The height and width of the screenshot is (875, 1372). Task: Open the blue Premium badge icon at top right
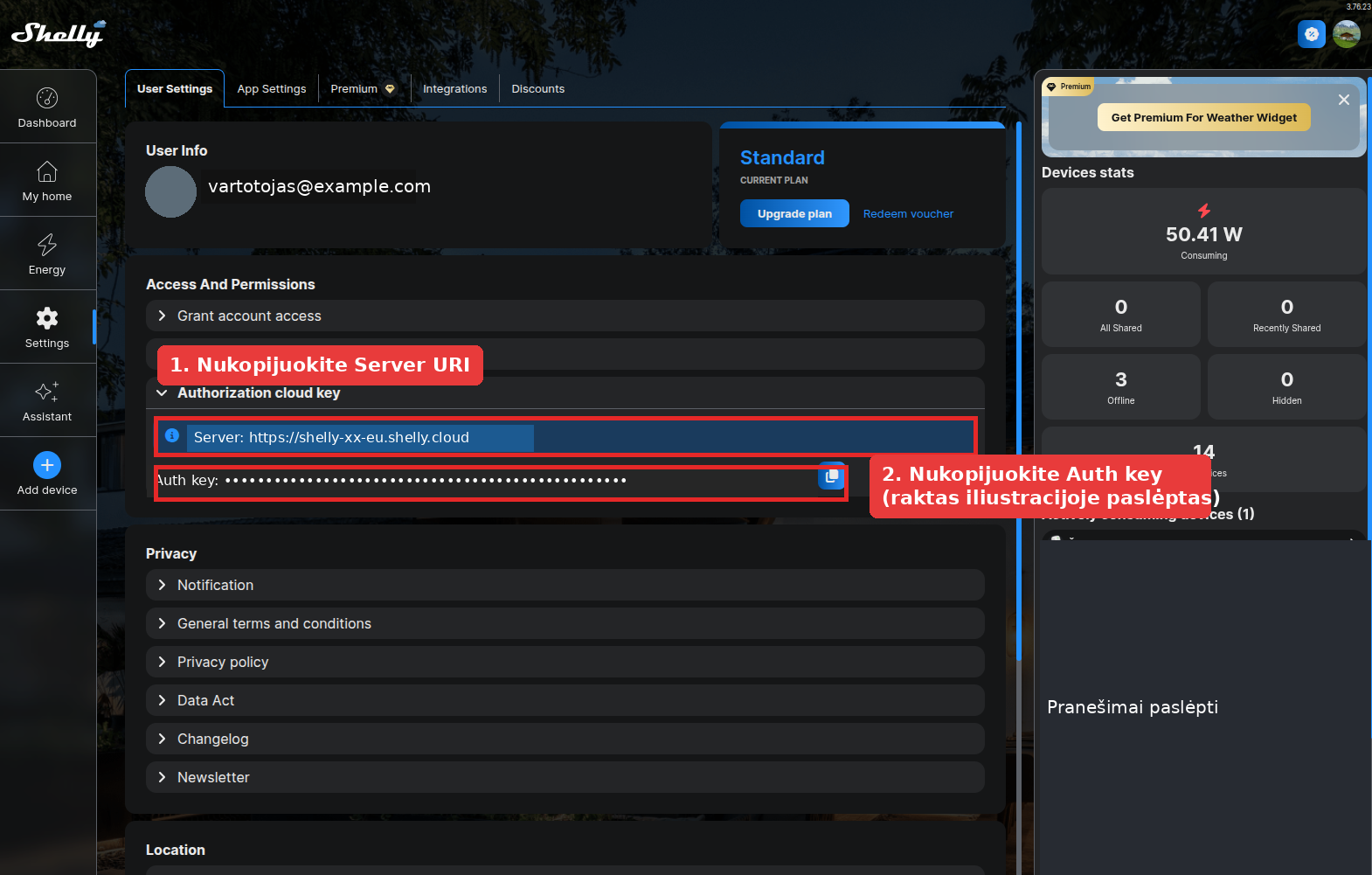(1312, 34)
